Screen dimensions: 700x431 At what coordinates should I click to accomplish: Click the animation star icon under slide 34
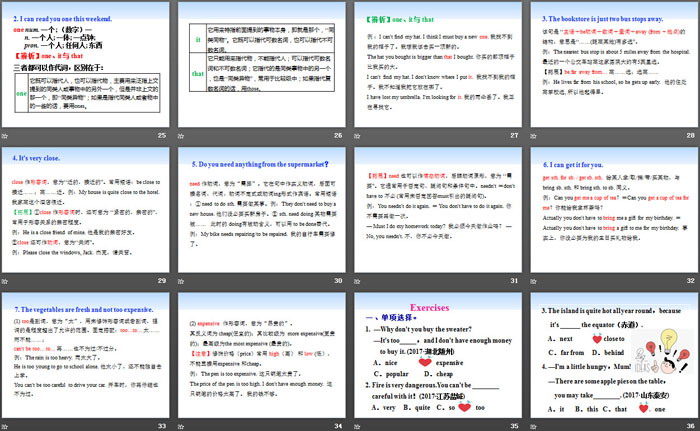181,427
